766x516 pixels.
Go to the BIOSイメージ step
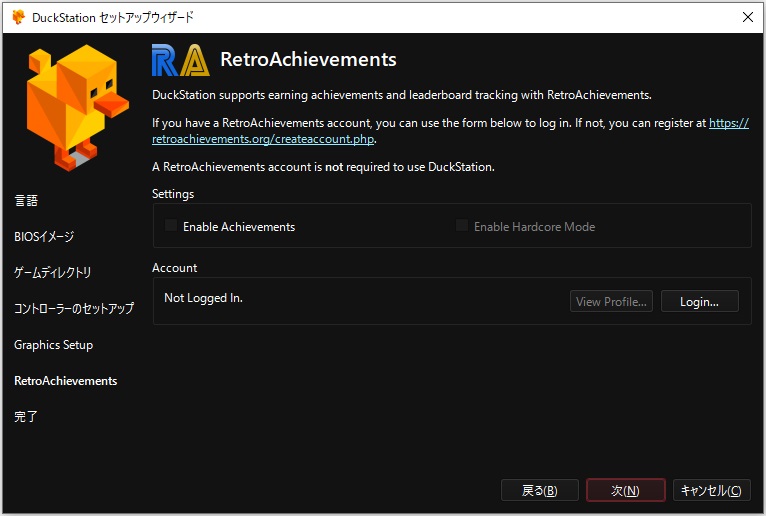44,236
